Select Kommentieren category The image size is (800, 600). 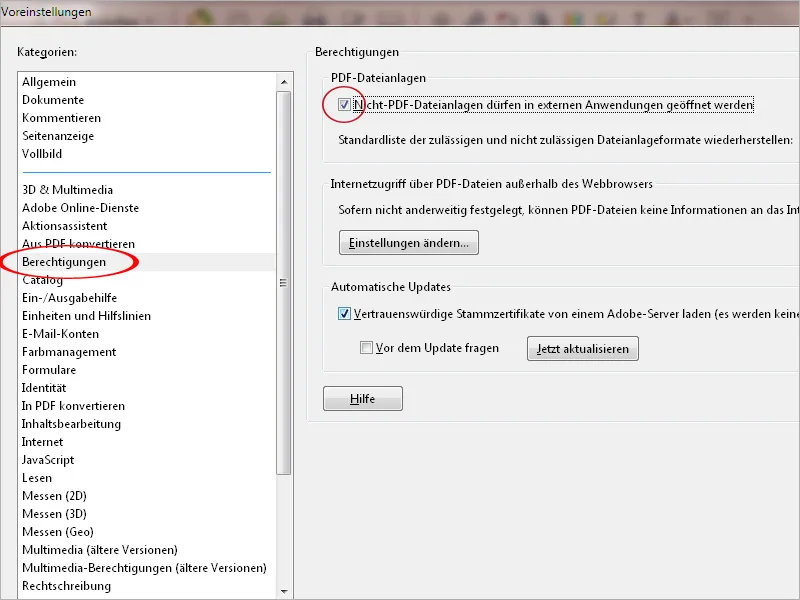tap(62, 118)
